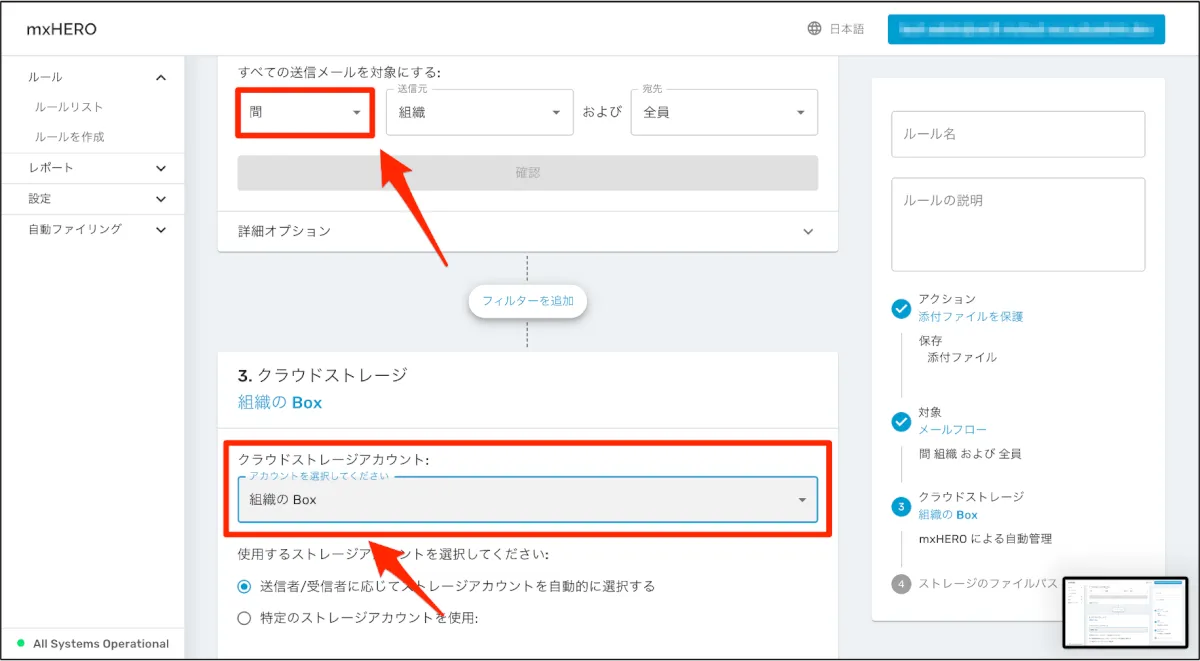Click the ストレージのファイルパス step label
The height and width of the screenshot is (661, 1200).
point(988,583)
